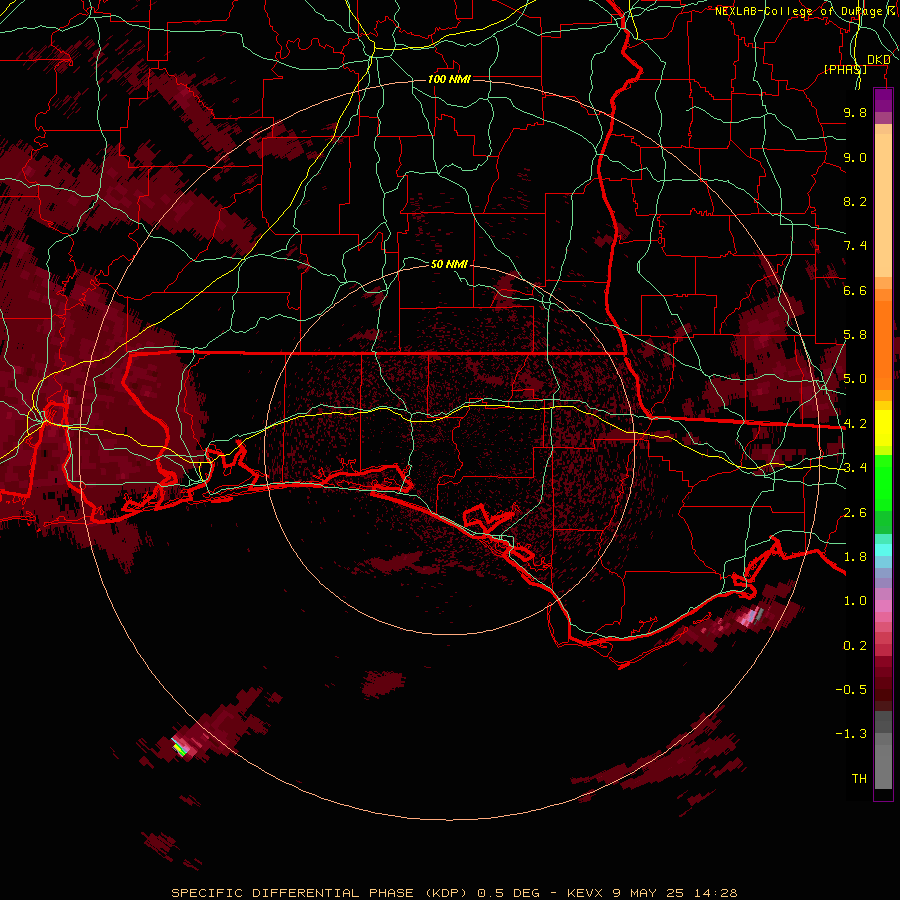Screen dimensions: 900x900
Task: Click the "100 NMI" range ring label
Action: [x=449, y=79]
